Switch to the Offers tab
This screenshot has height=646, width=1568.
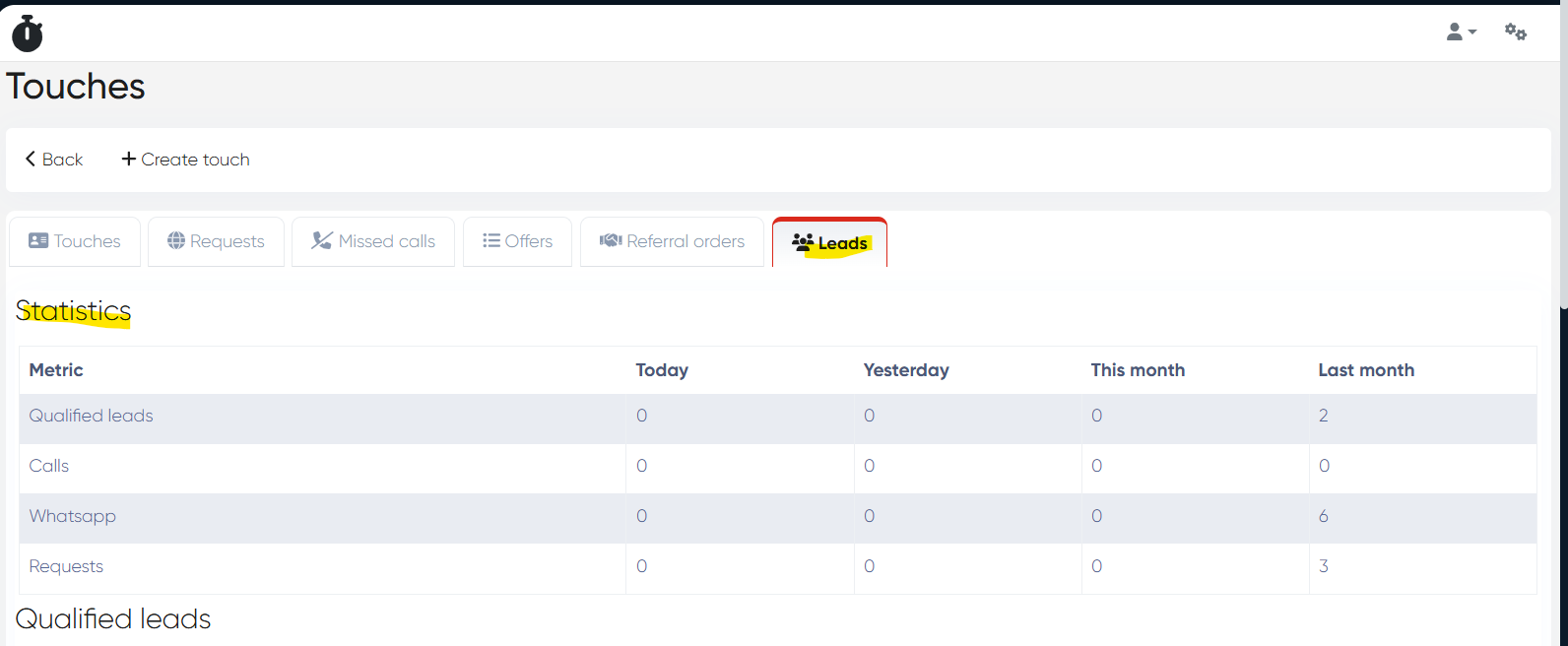coord(517,241)
